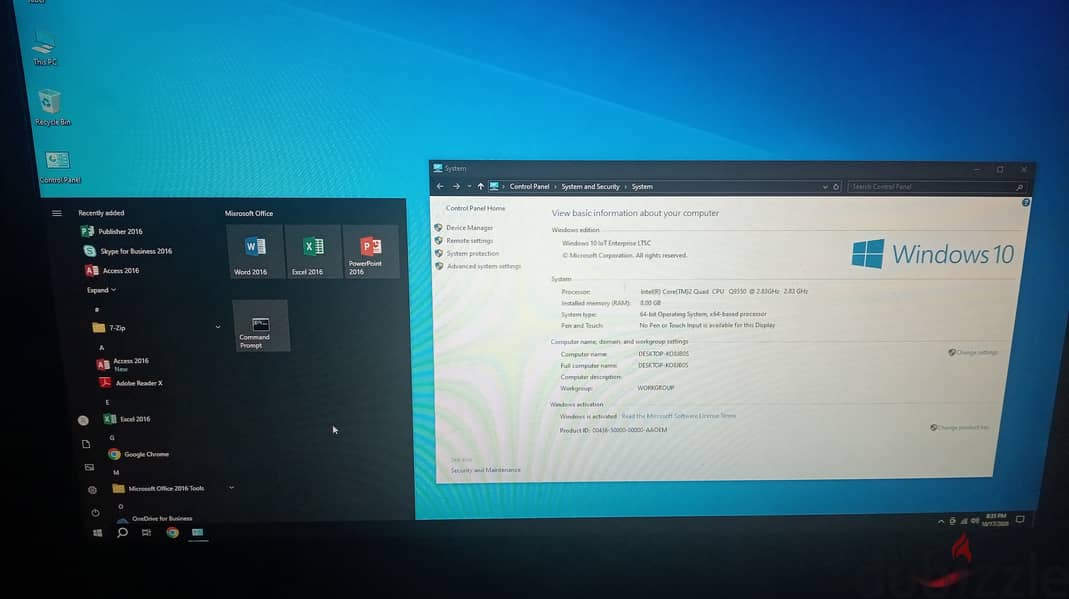Select System and Security in the breadcrumb
Screen dimensions: 1069x599
(590, 187)
